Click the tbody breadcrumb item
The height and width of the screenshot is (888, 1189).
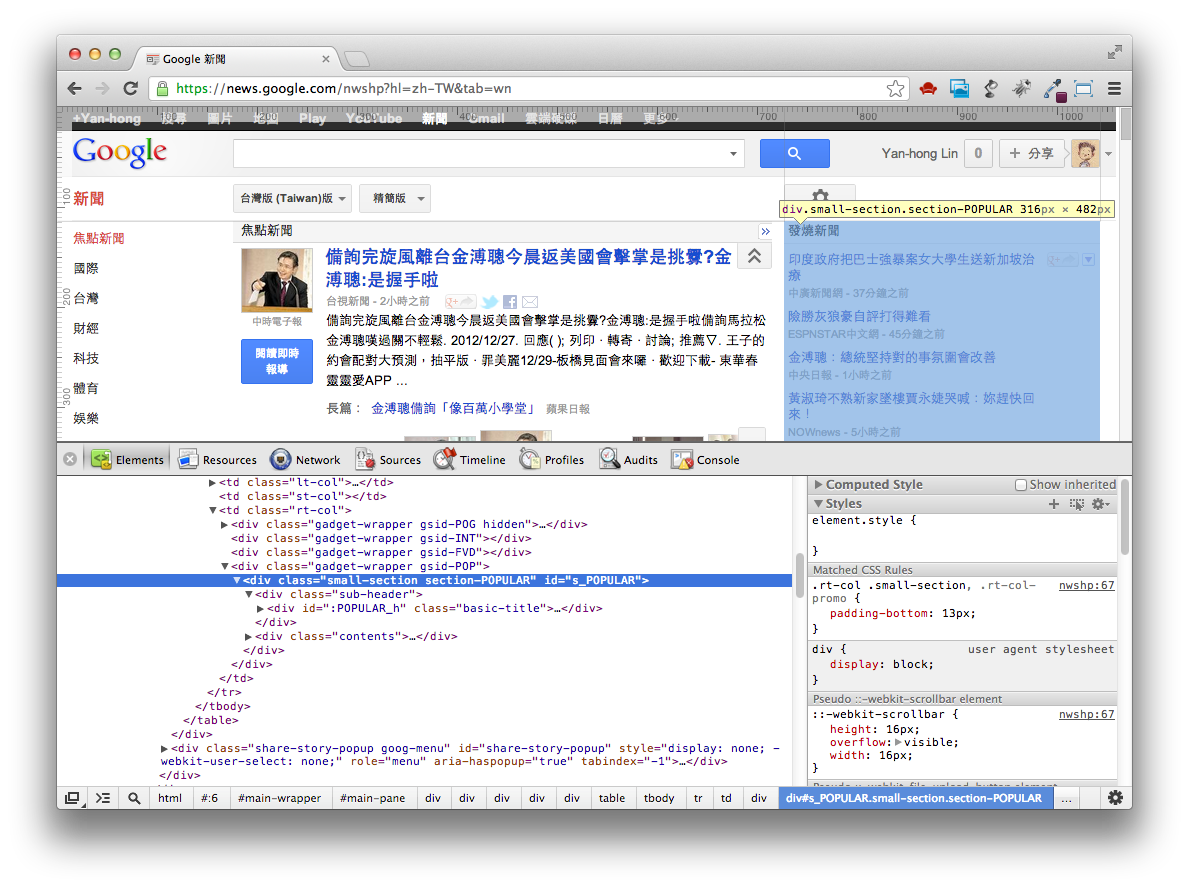(x=659, y=798)
